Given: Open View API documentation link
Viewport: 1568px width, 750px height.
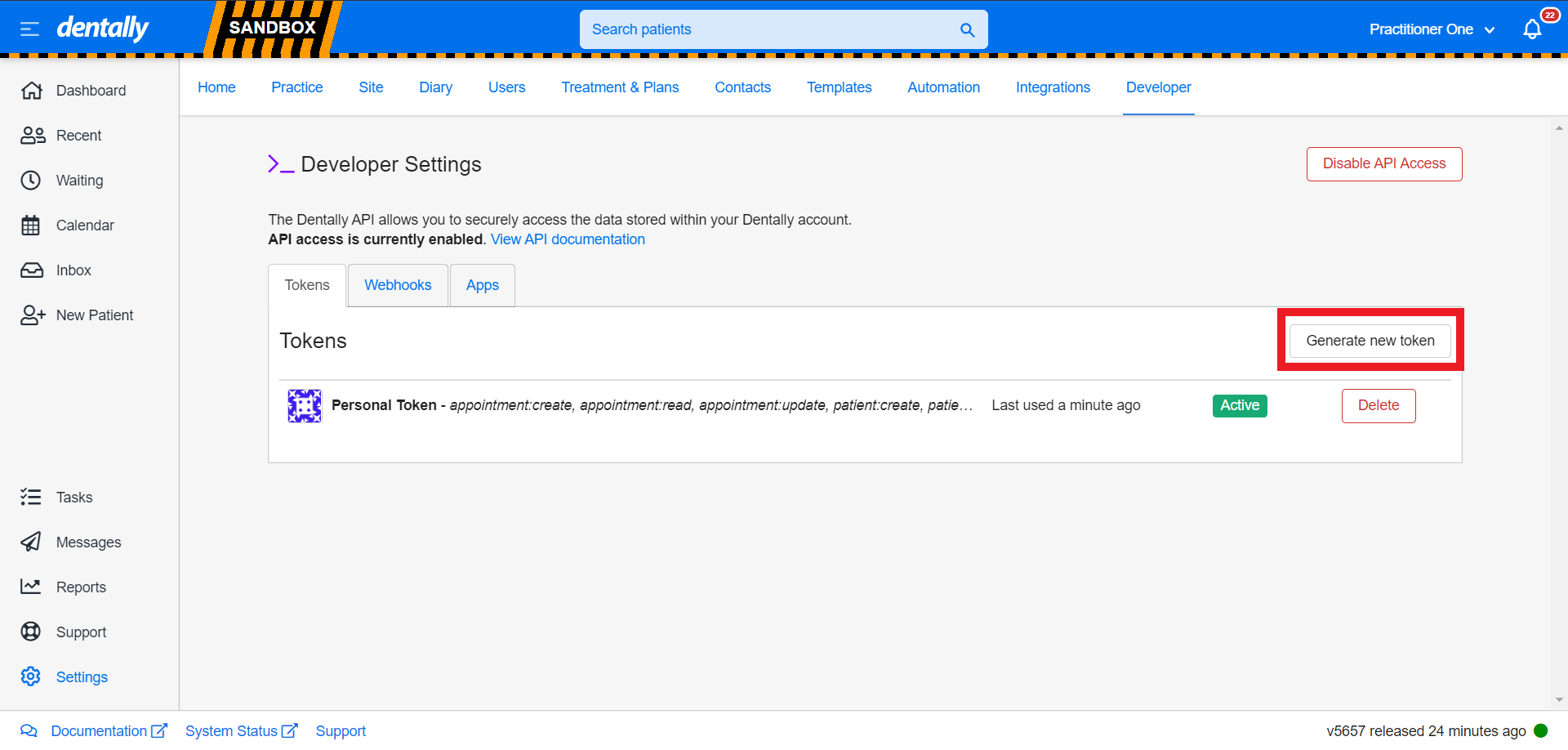Looking at the screenshot, I should pyautogui.click(x=568, y=239).
